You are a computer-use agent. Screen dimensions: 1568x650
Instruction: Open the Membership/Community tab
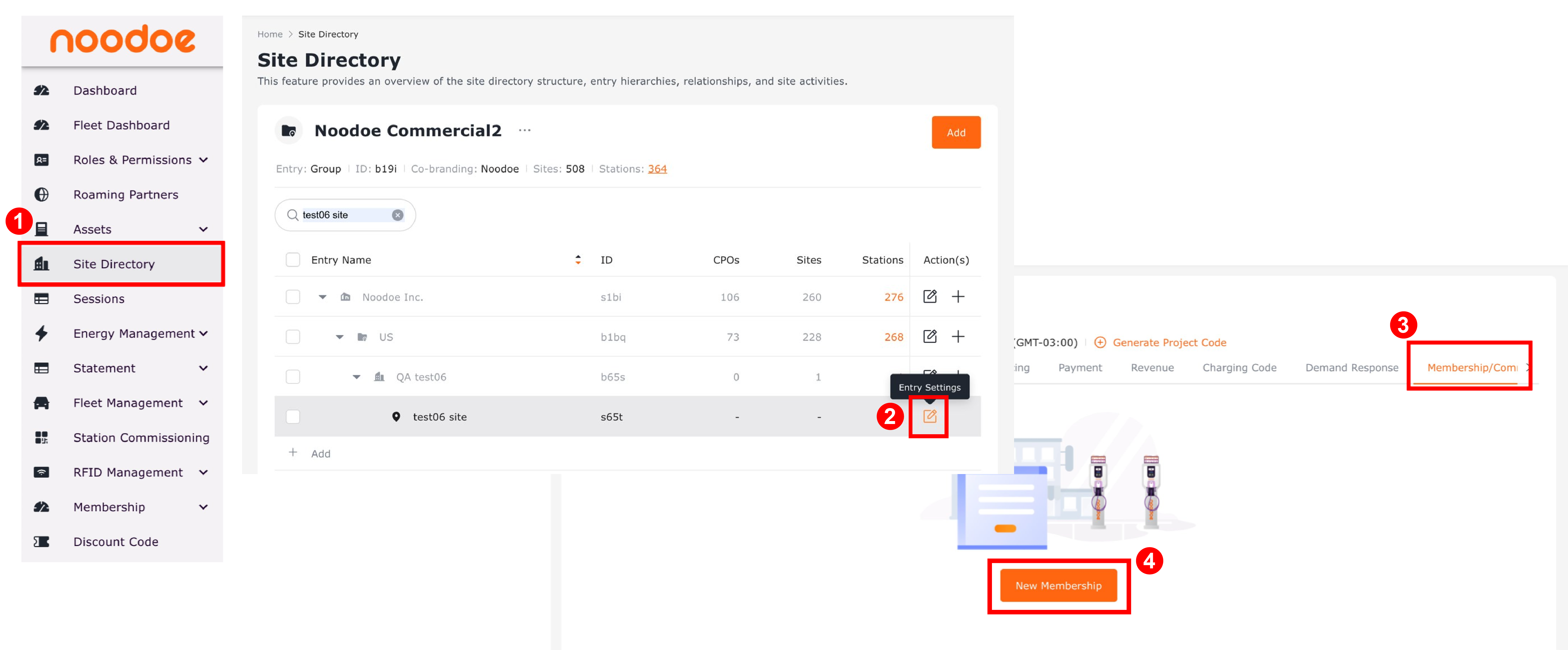[x=1472, y=368]
